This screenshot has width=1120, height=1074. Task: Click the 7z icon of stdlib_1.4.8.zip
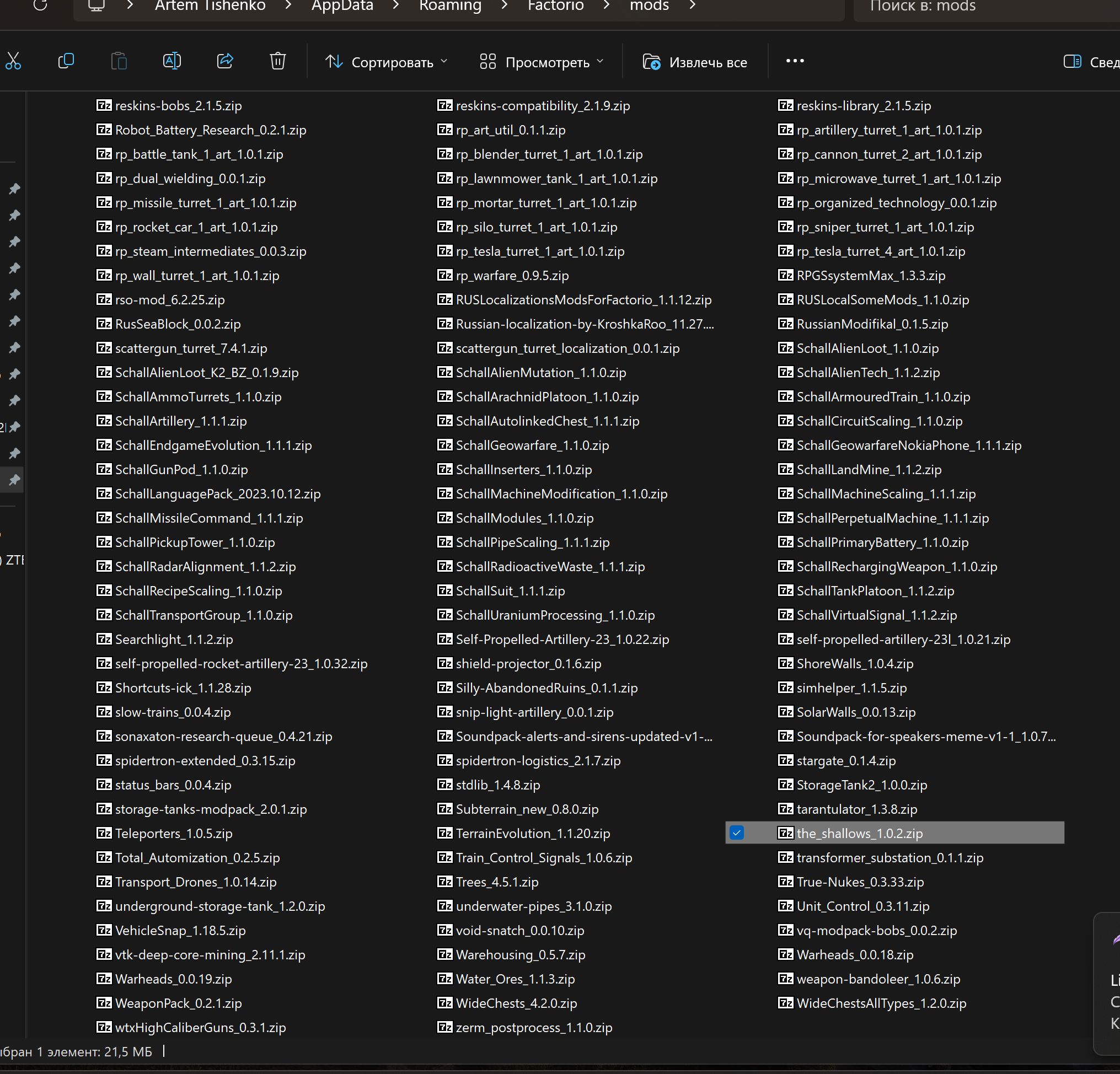(x=445, y=785)
